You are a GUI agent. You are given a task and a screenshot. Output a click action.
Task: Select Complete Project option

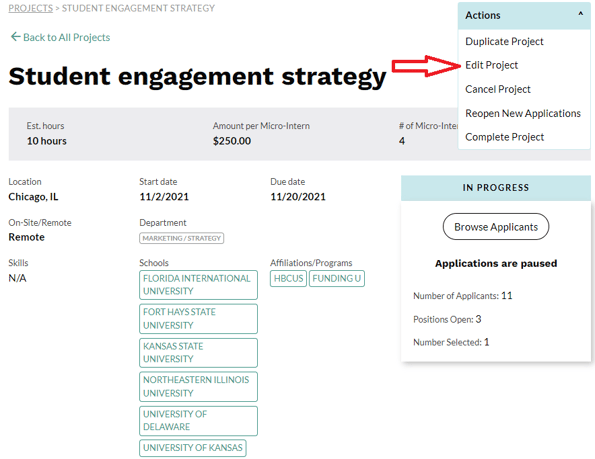pyautogui.click(x=504, y=137)
